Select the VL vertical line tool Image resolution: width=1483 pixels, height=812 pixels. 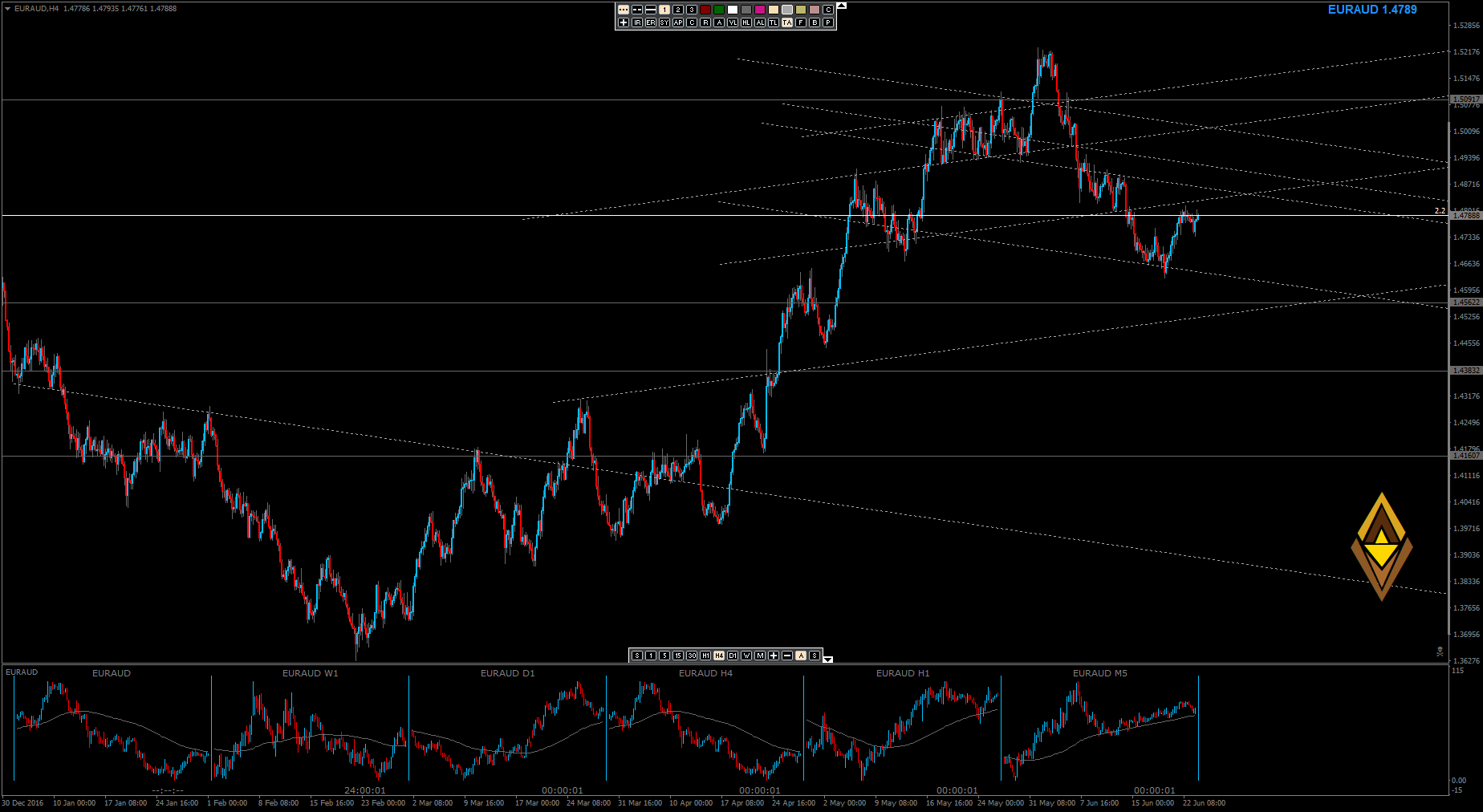[x=733, y=22]
